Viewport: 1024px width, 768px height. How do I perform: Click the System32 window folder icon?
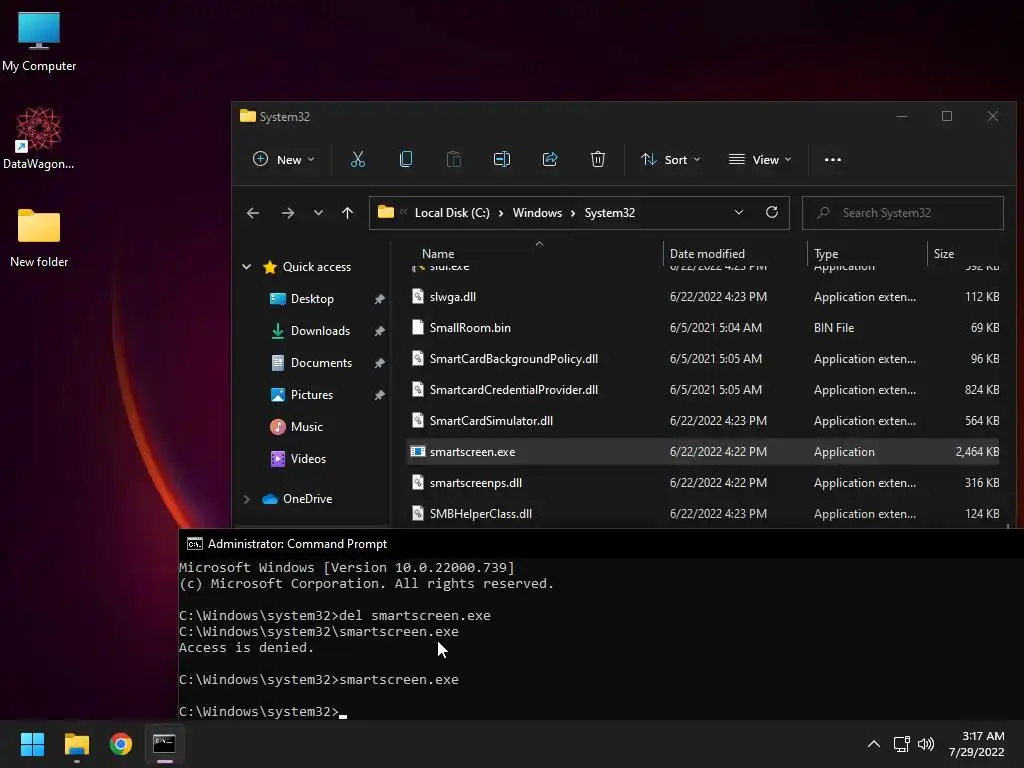[248, 116]
